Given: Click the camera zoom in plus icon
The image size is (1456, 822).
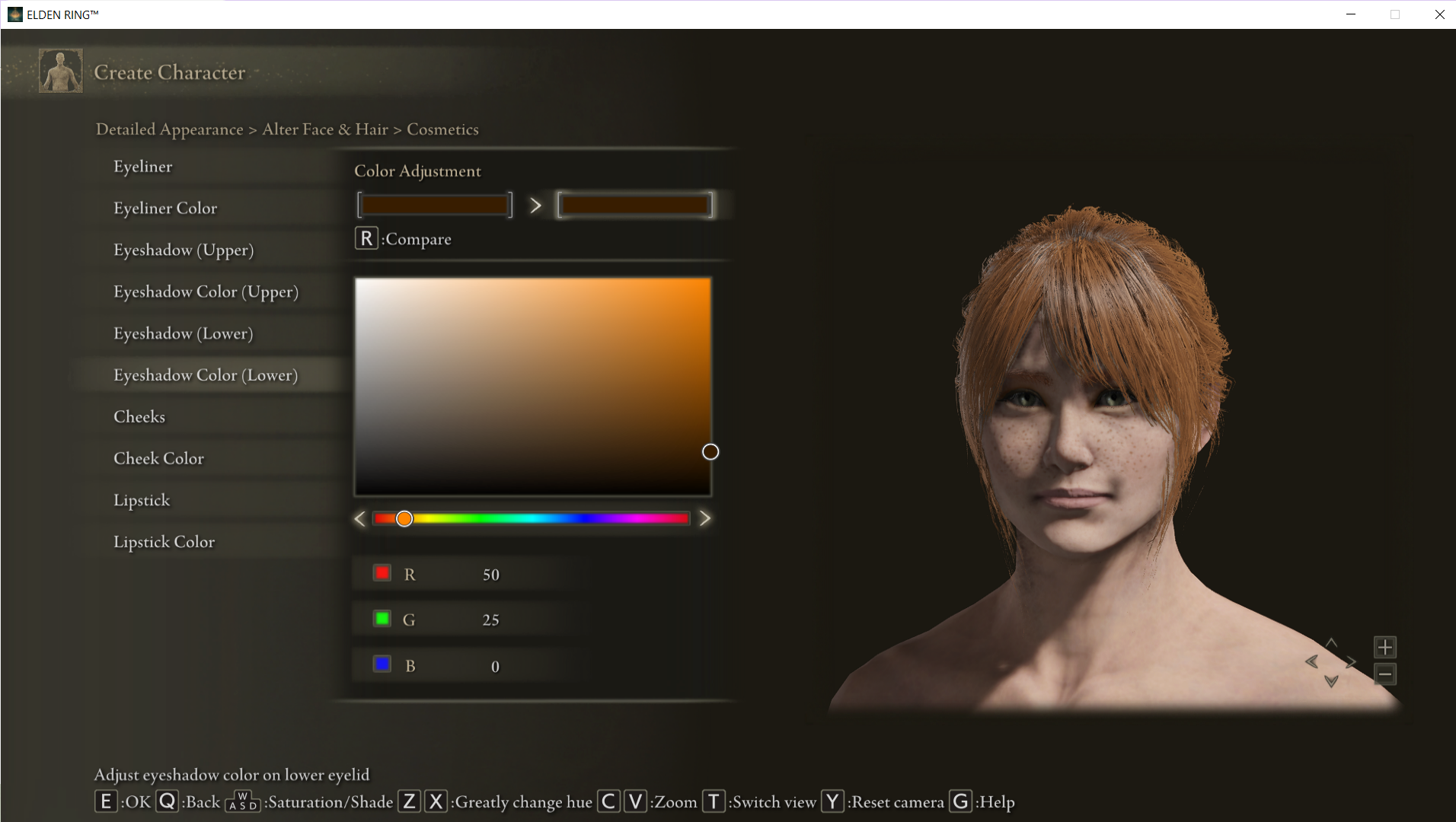Looking at the screenshot, I should 1385,648.
